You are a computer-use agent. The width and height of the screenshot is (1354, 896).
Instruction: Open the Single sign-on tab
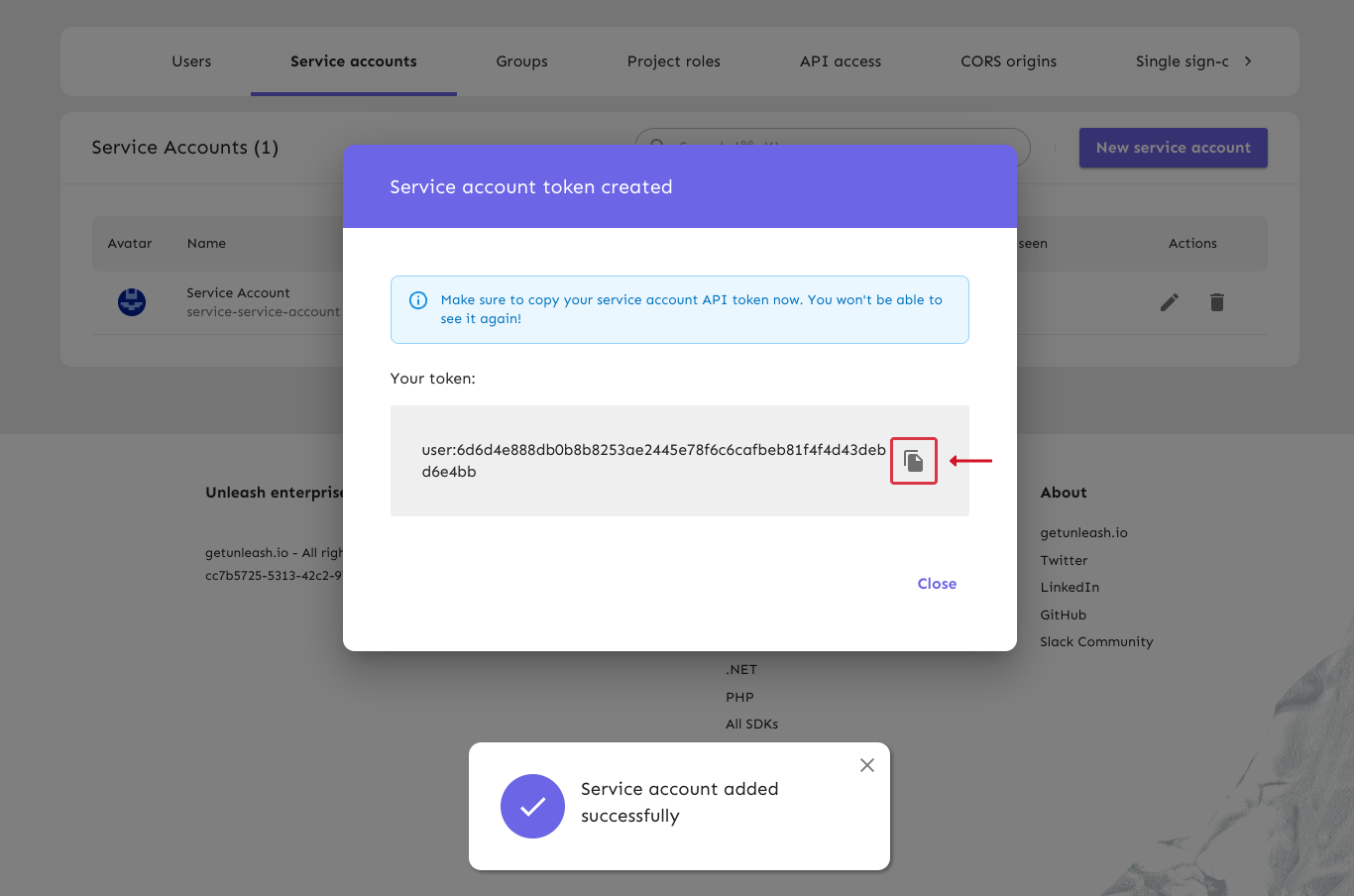[x=1182, y=61]
